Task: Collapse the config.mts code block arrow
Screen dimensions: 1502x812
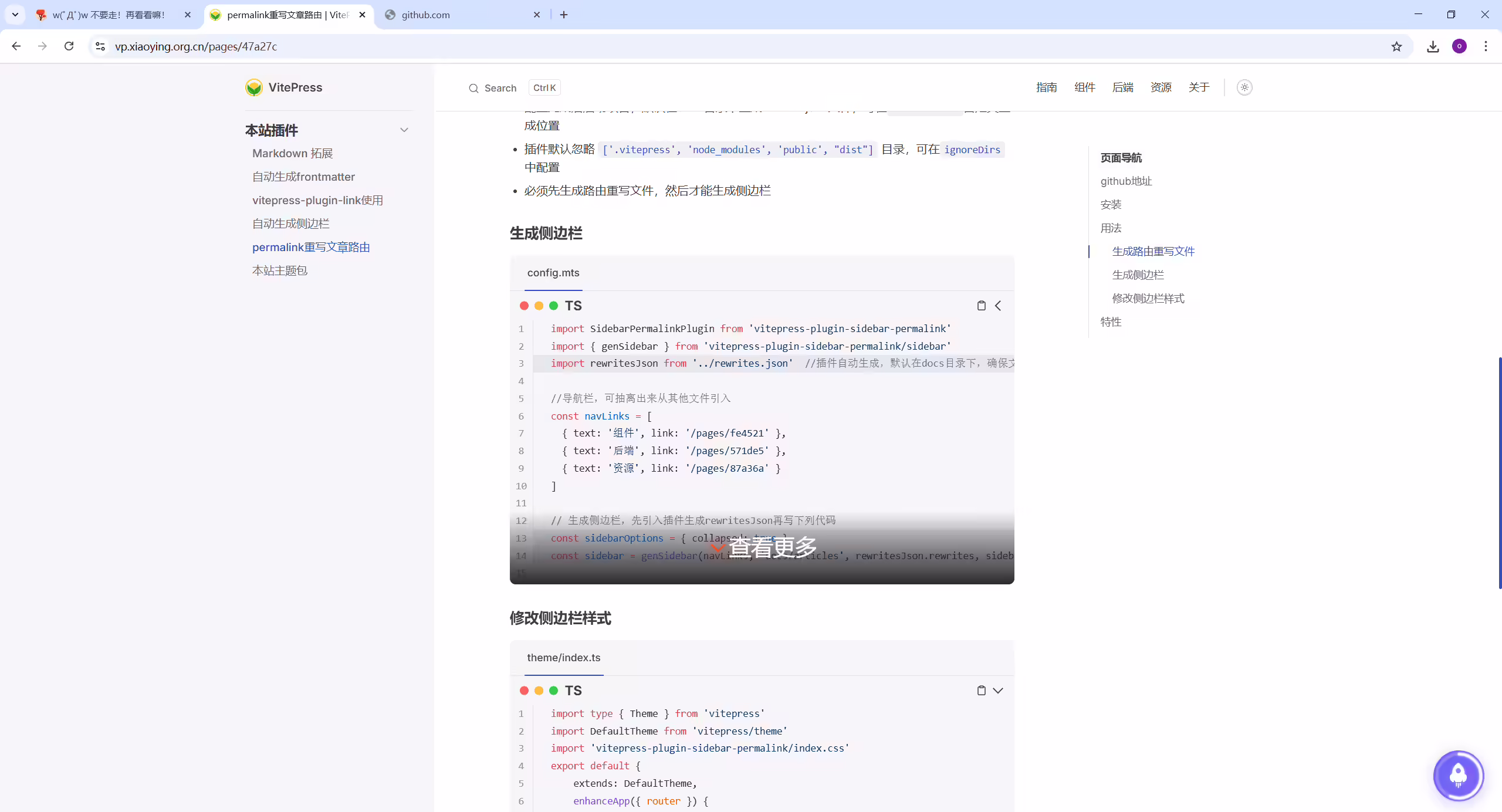Action: pos(998,306)
